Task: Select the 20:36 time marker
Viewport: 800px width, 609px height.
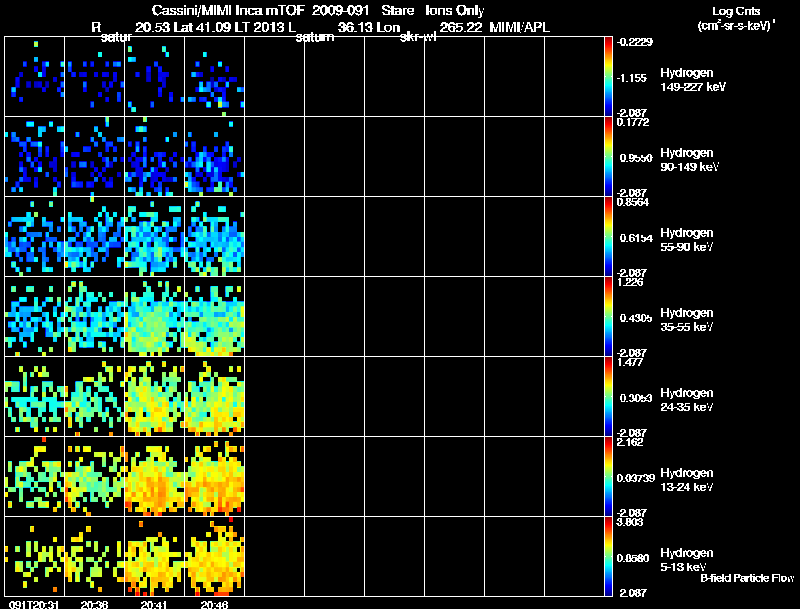Action: 93,604
